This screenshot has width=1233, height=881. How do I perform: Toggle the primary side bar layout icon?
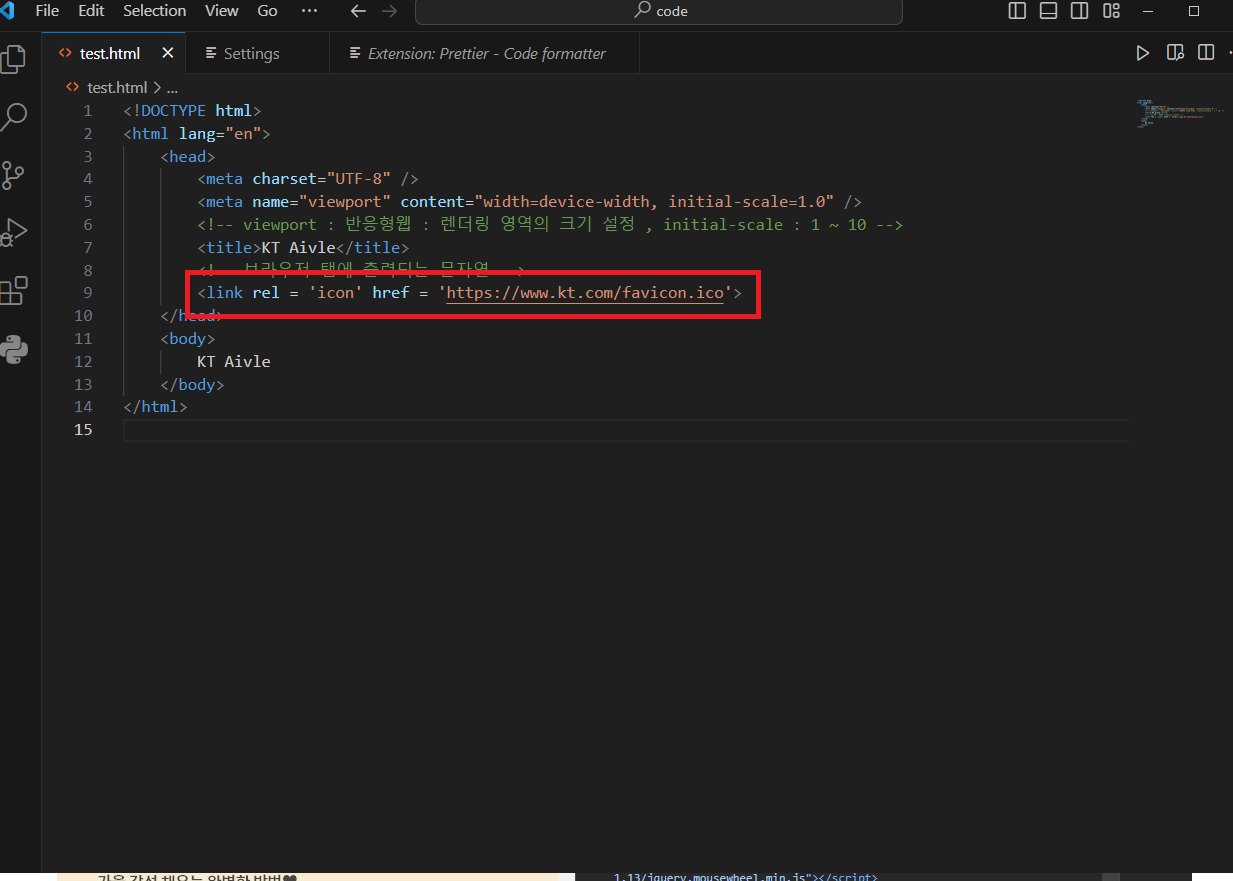pyautogui.click(x=1017, y=11)
